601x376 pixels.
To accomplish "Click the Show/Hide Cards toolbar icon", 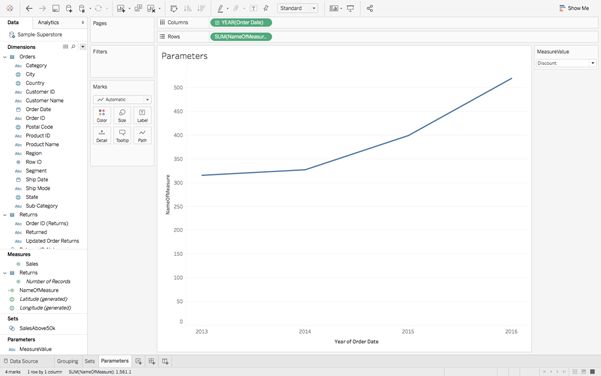I will pyautogui.click(x=334, y=8).
